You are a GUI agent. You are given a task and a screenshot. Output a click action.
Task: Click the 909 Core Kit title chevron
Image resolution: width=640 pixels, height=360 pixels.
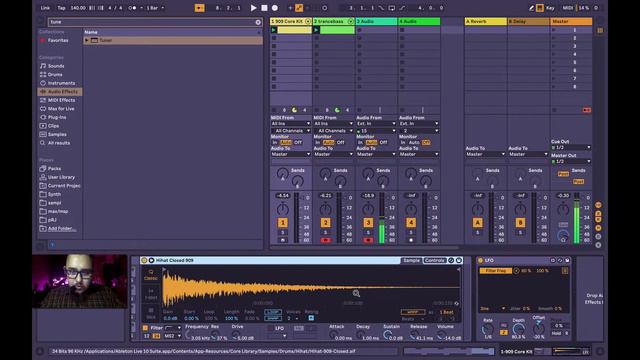(x=308, y=21)
